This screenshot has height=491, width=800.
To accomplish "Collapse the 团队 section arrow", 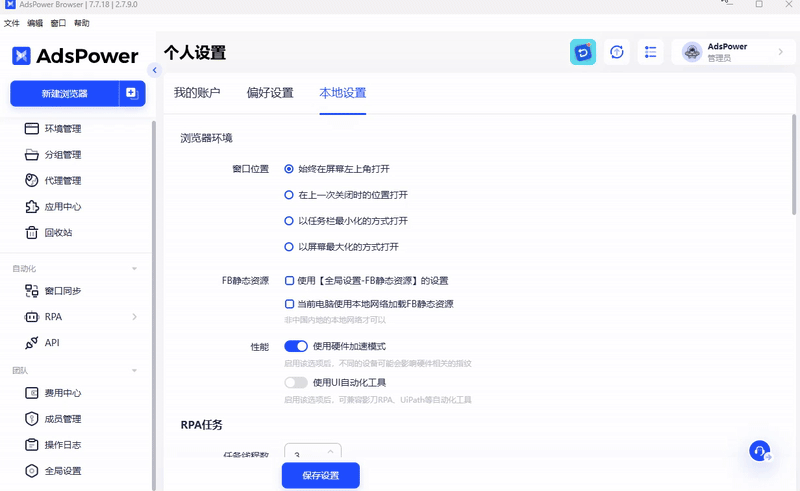I will [x=134, y=371].
